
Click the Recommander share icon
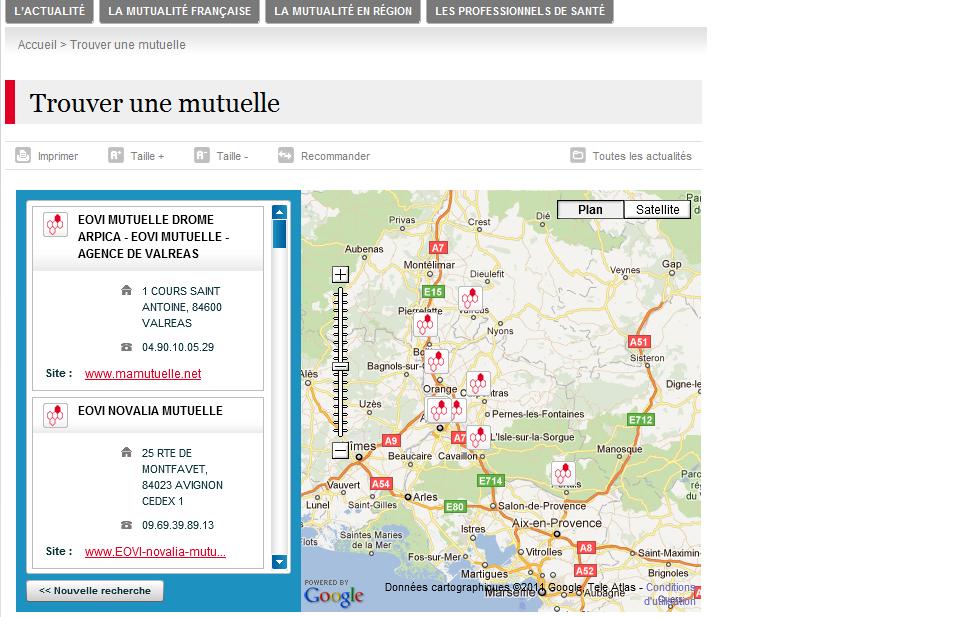click(x=286, y=155)
